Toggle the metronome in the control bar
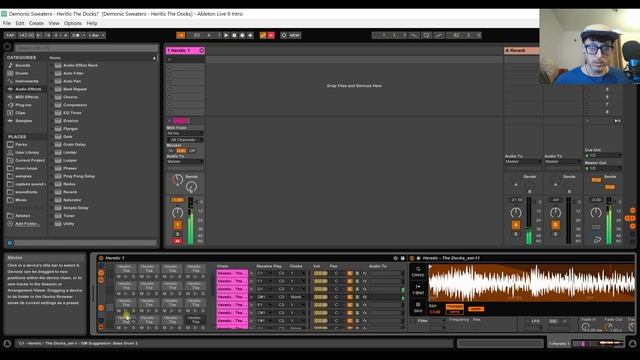The width and height of the screenshot is (640, 360). pyautogui.click(x=76, y=36)
